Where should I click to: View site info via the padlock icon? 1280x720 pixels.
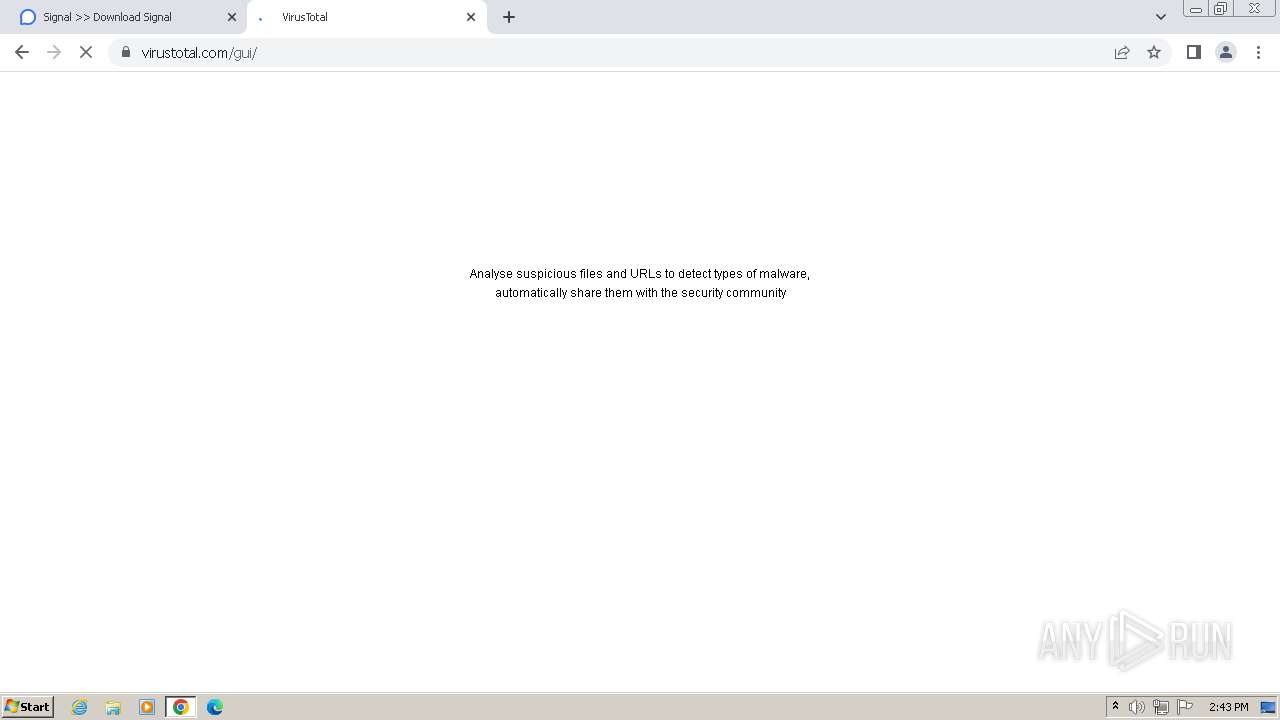coord(126,52)
